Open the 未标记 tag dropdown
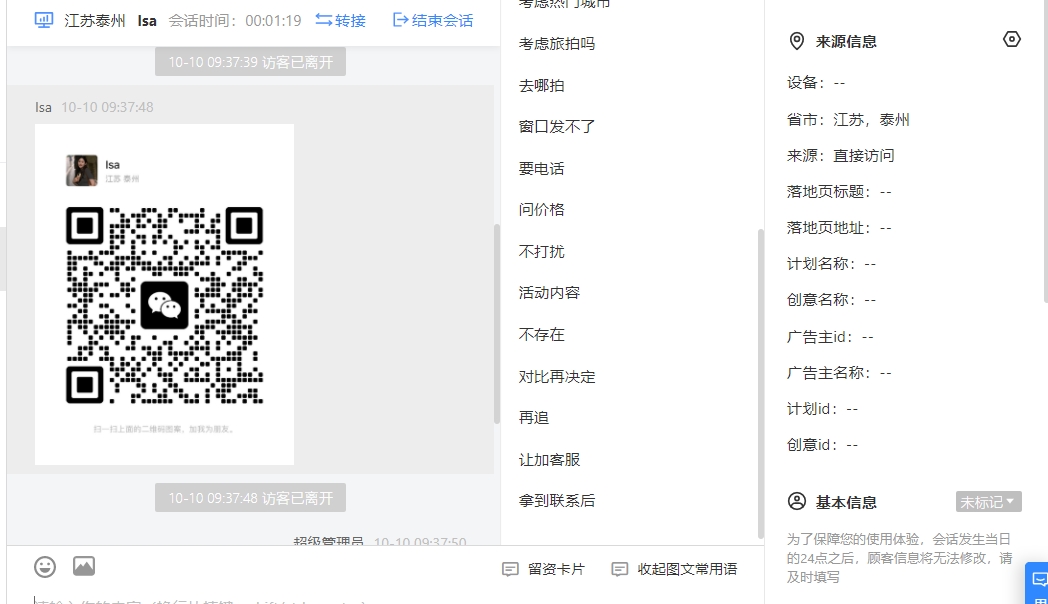 click(989, 502)
